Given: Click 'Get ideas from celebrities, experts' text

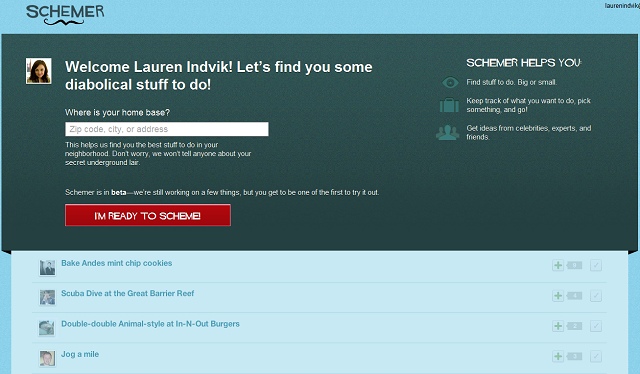Looking at the screenshot, I should (529, 132).
